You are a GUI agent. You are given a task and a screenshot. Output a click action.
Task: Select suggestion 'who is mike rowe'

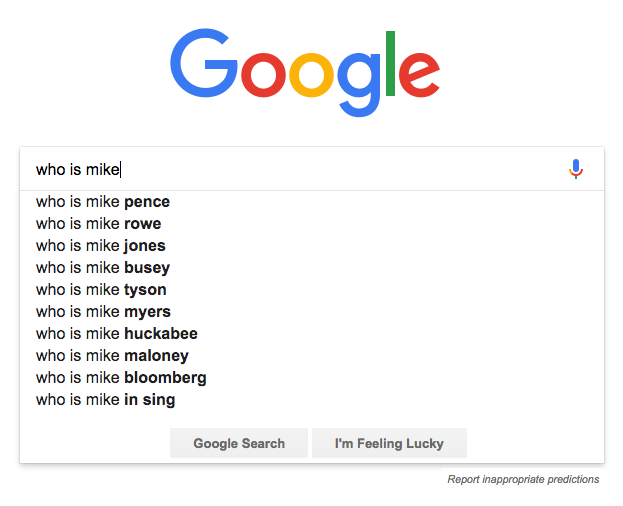[x=312, y=224]
